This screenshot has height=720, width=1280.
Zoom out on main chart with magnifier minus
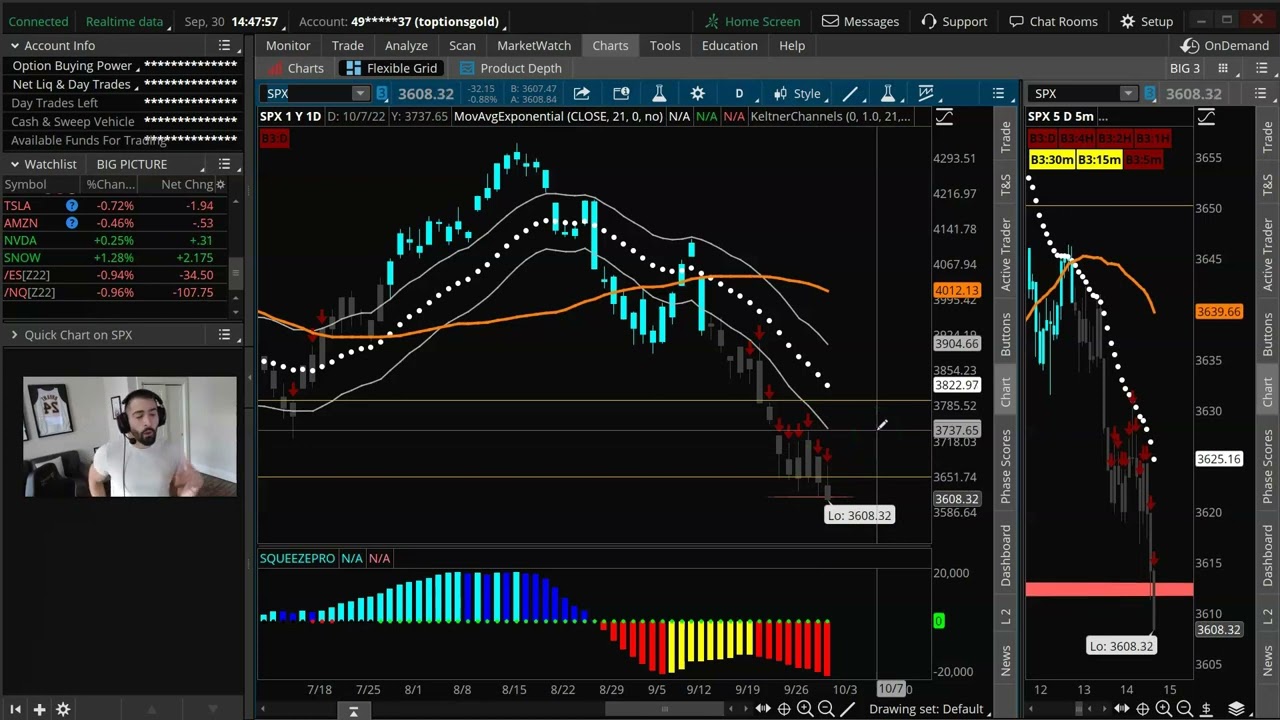[826, 709]
